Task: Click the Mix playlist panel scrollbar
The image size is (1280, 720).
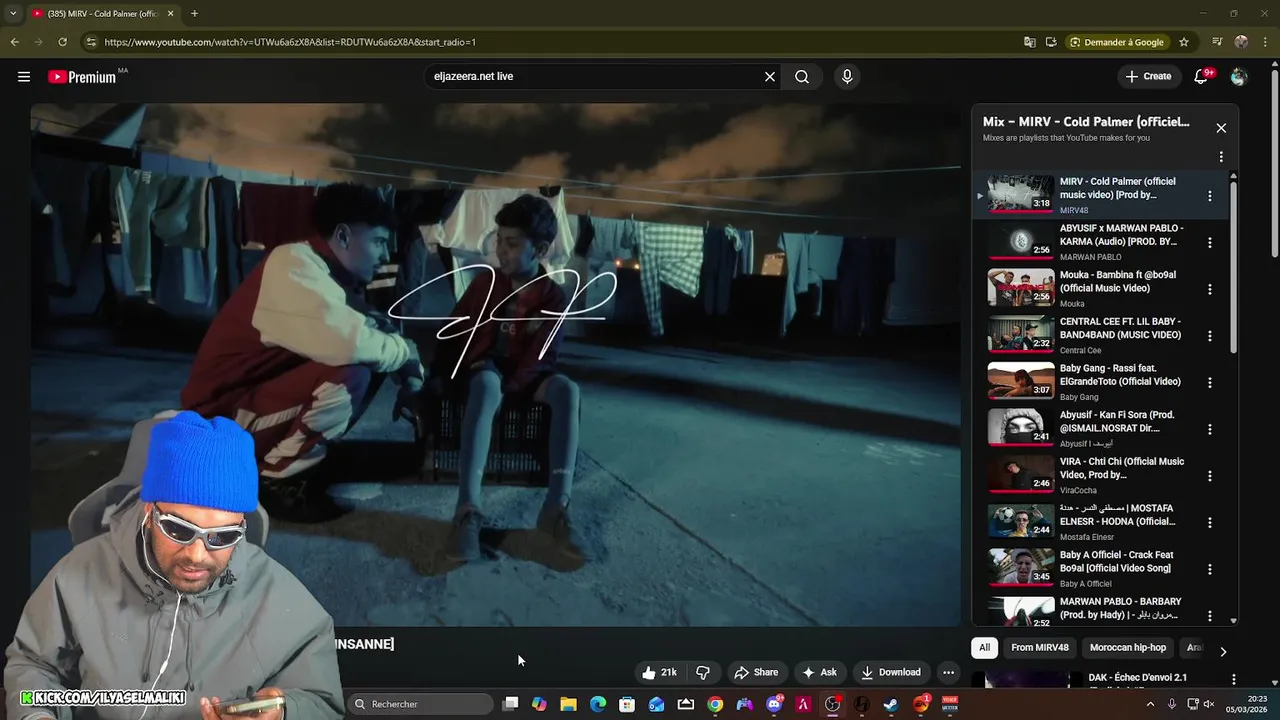Action: click(x=1233, y=265)
